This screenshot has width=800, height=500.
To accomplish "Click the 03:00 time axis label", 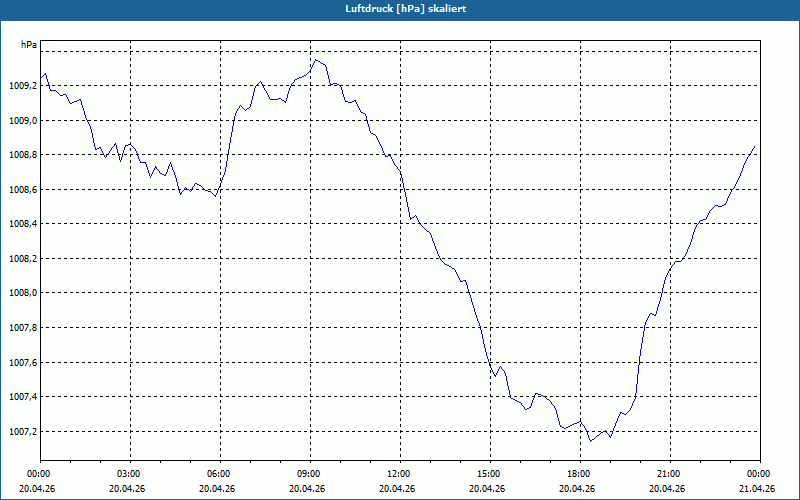I will click(x=130, y=474).
